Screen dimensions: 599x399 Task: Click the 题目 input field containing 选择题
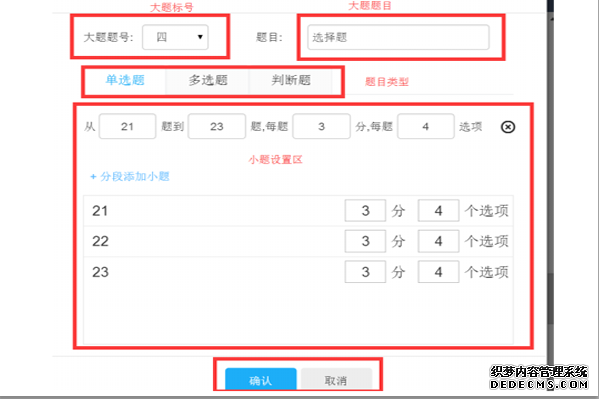pos(398,37)
